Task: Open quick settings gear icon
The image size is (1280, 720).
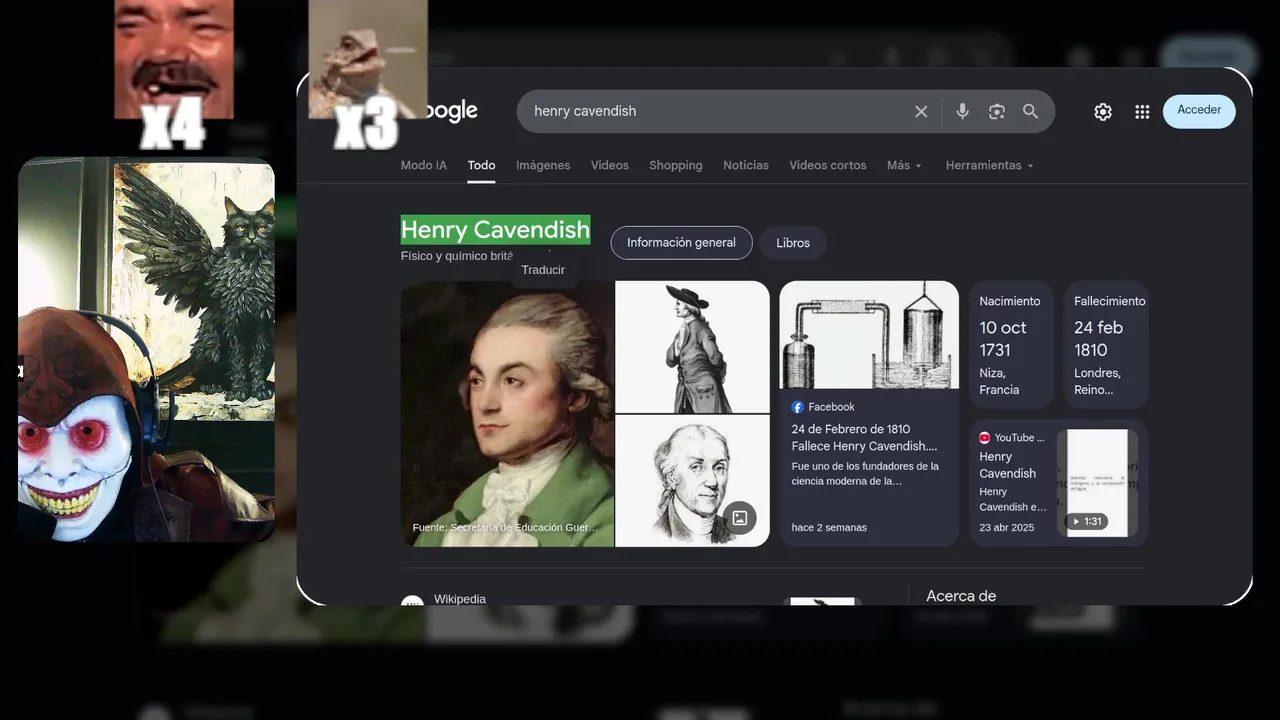Action: (x=1103, y=112)
